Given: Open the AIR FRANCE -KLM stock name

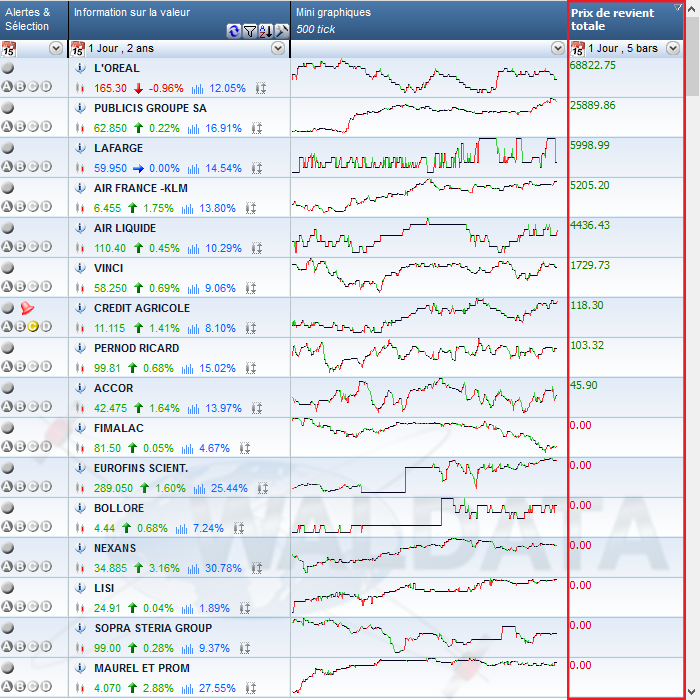Looking at the screenshot, I should 141,188.
